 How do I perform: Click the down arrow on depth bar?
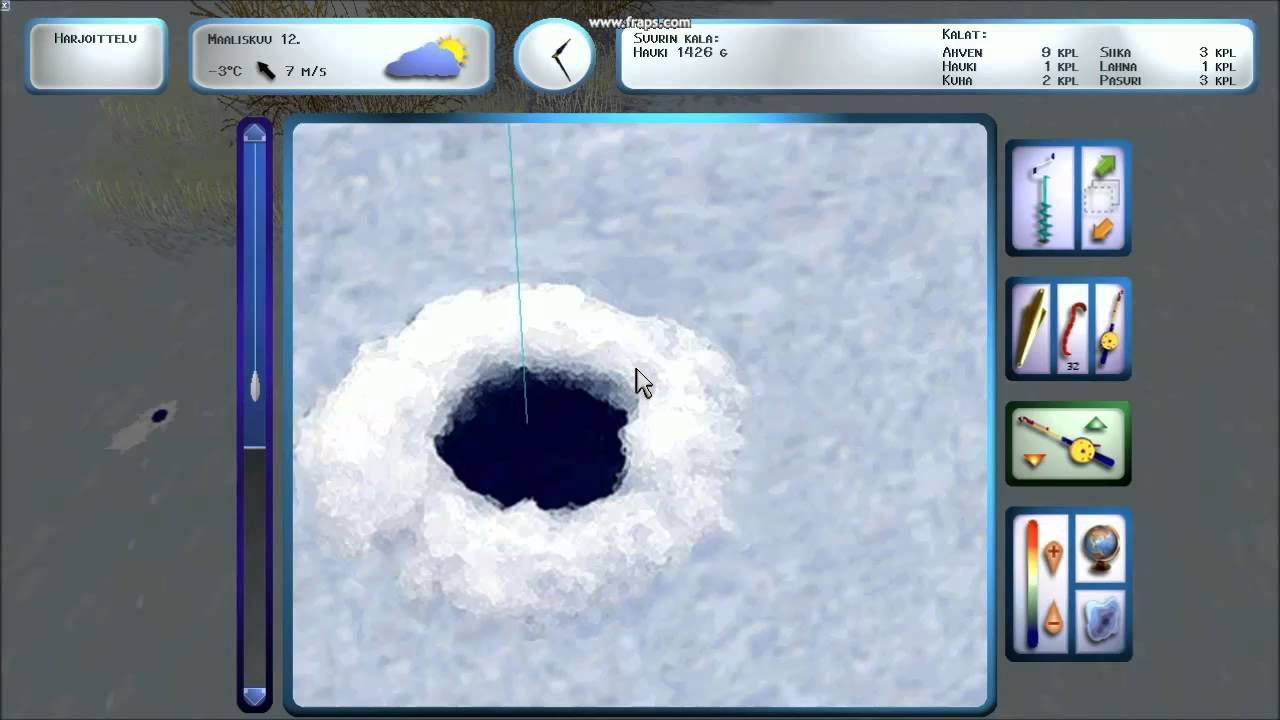(x=255, y=695)
